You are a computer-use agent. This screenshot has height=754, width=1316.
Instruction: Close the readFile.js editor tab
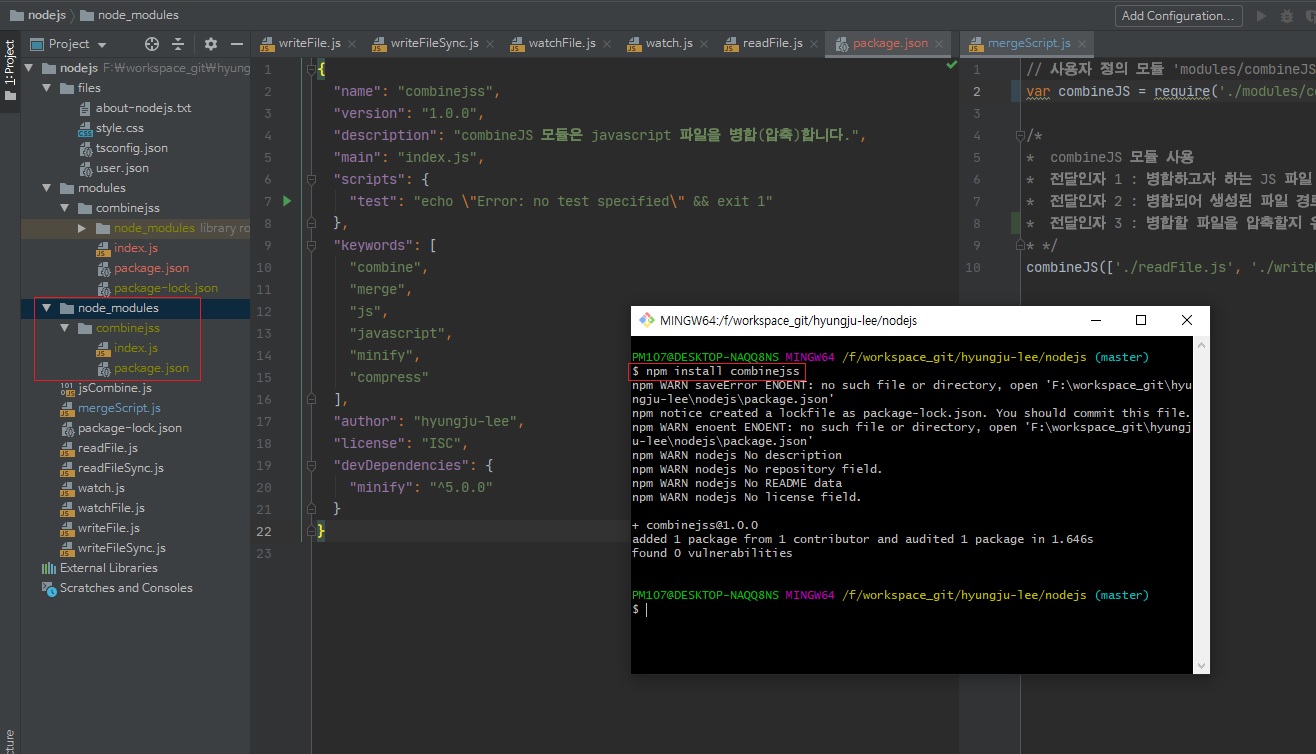[x=813, y=44]
